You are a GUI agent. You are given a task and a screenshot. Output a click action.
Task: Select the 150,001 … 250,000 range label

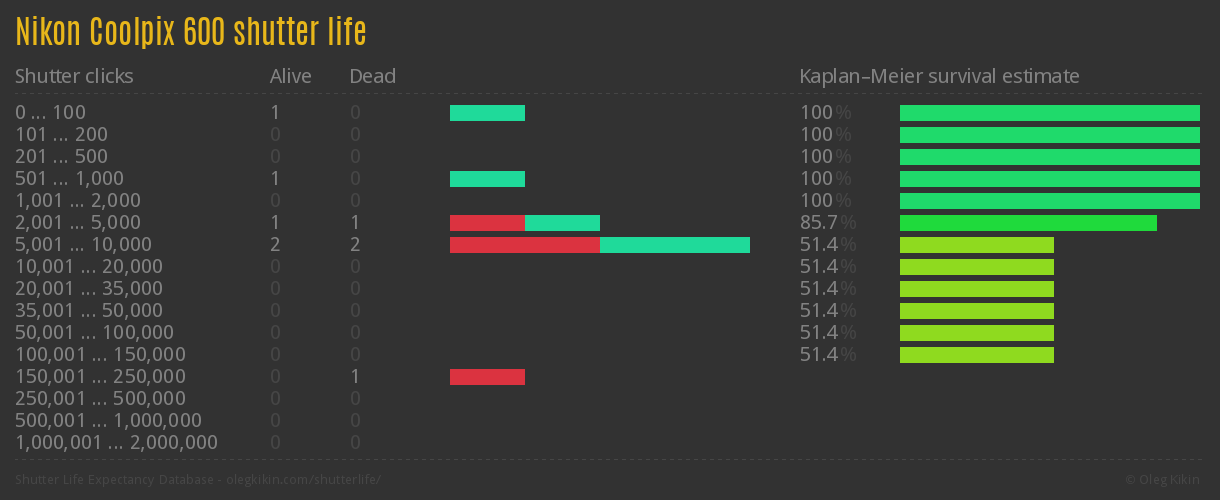pos(100,377)
